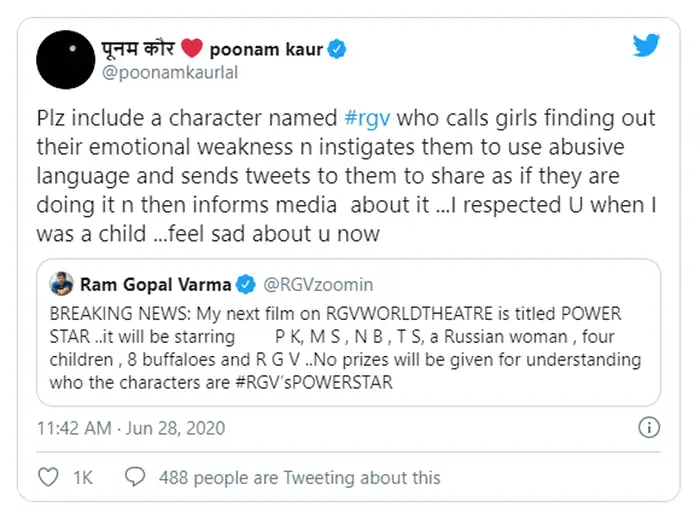Click the red heart emoji in display name
Viewport: 700px width, 525px height.
pos(192,49)
